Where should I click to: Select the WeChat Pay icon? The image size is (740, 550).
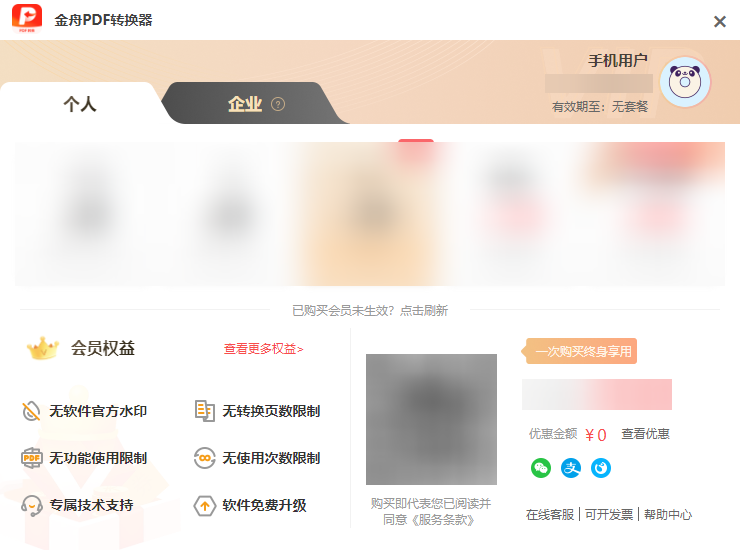(x=541, y=468)
